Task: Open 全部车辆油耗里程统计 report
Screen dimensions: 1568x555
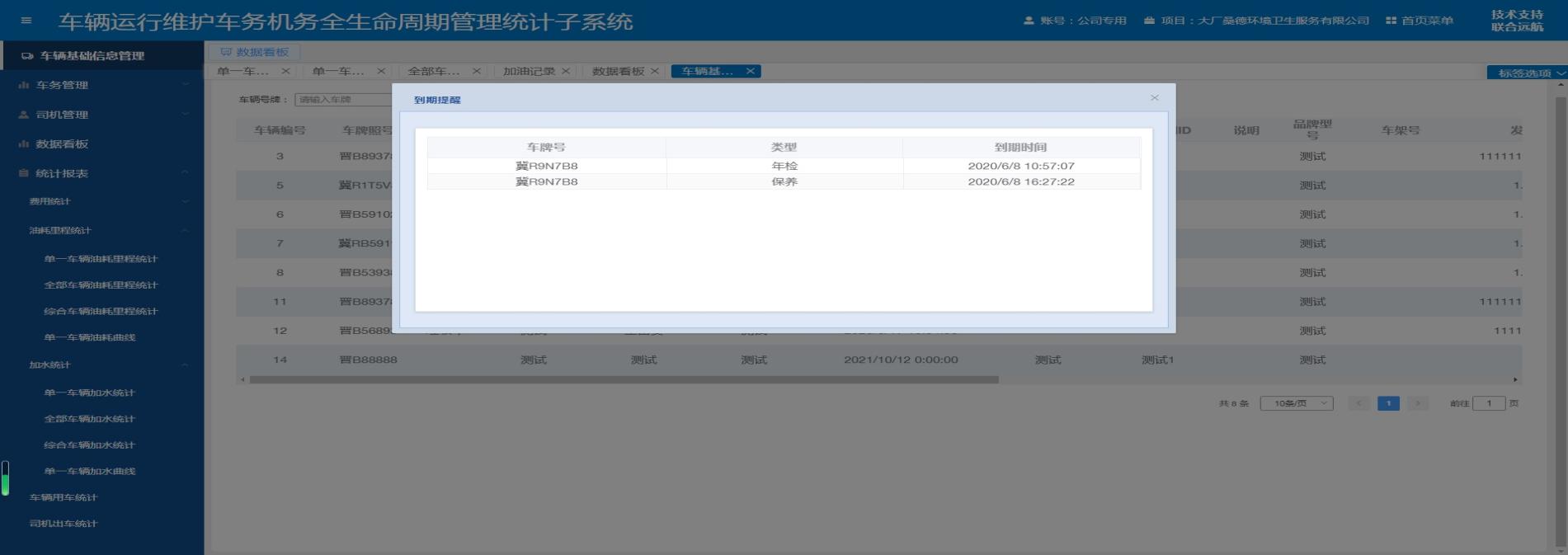Action: pos(101,285)
